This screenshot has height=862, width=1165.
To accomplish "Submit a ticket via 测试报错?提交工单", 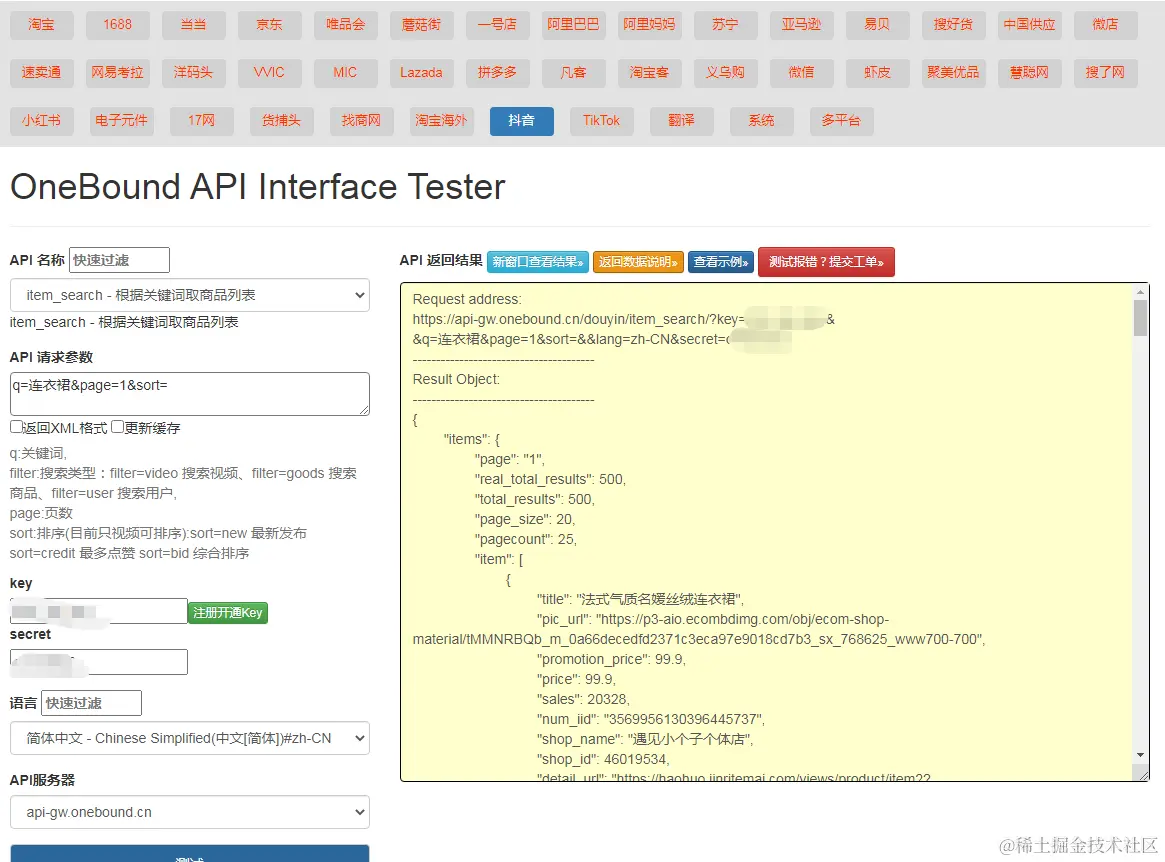I will tap(826, 262).
